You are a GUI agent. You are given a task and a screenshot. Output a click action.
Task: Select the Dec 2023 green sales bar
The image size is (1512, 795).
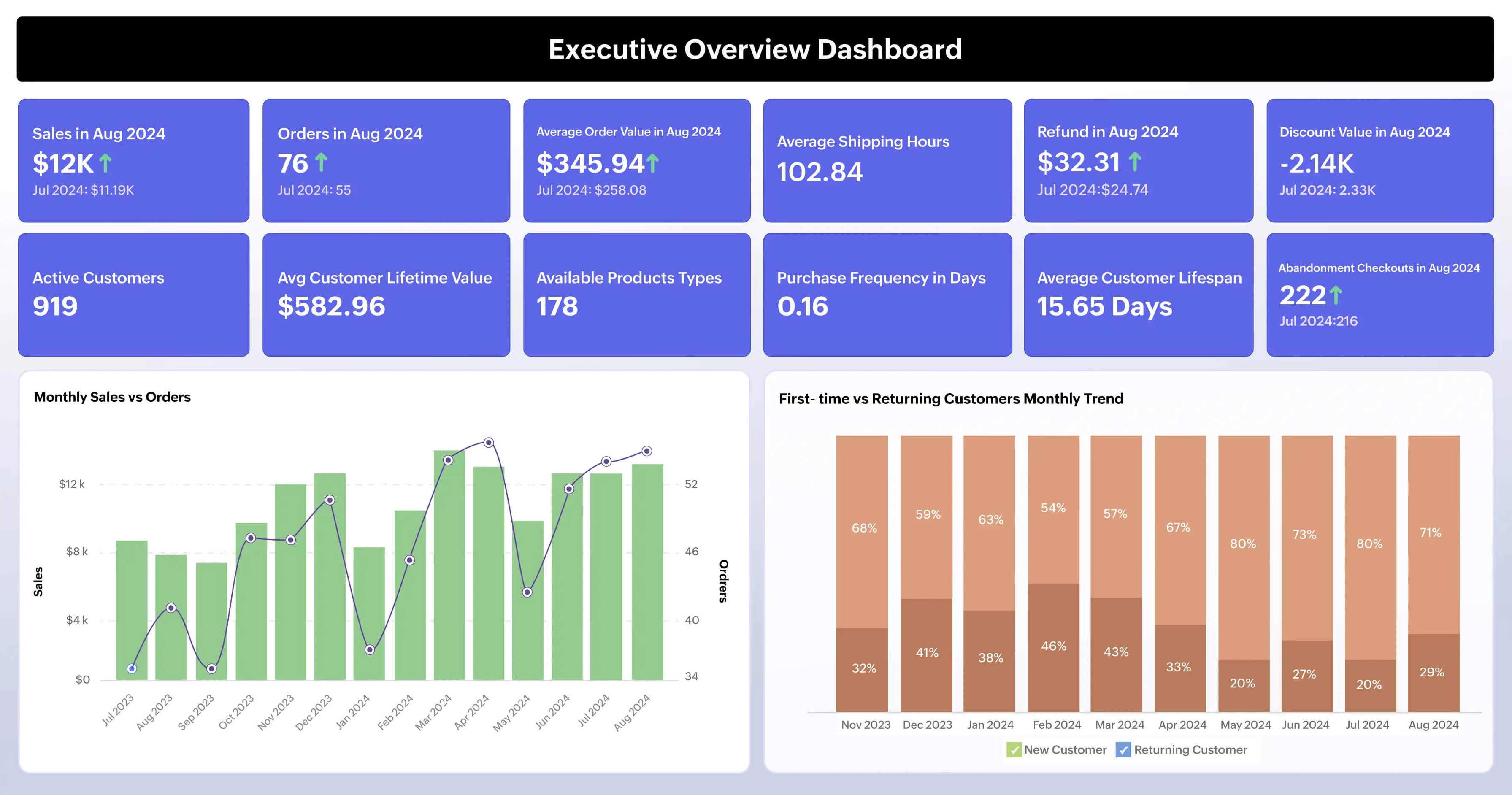click(x=330, y=577)
